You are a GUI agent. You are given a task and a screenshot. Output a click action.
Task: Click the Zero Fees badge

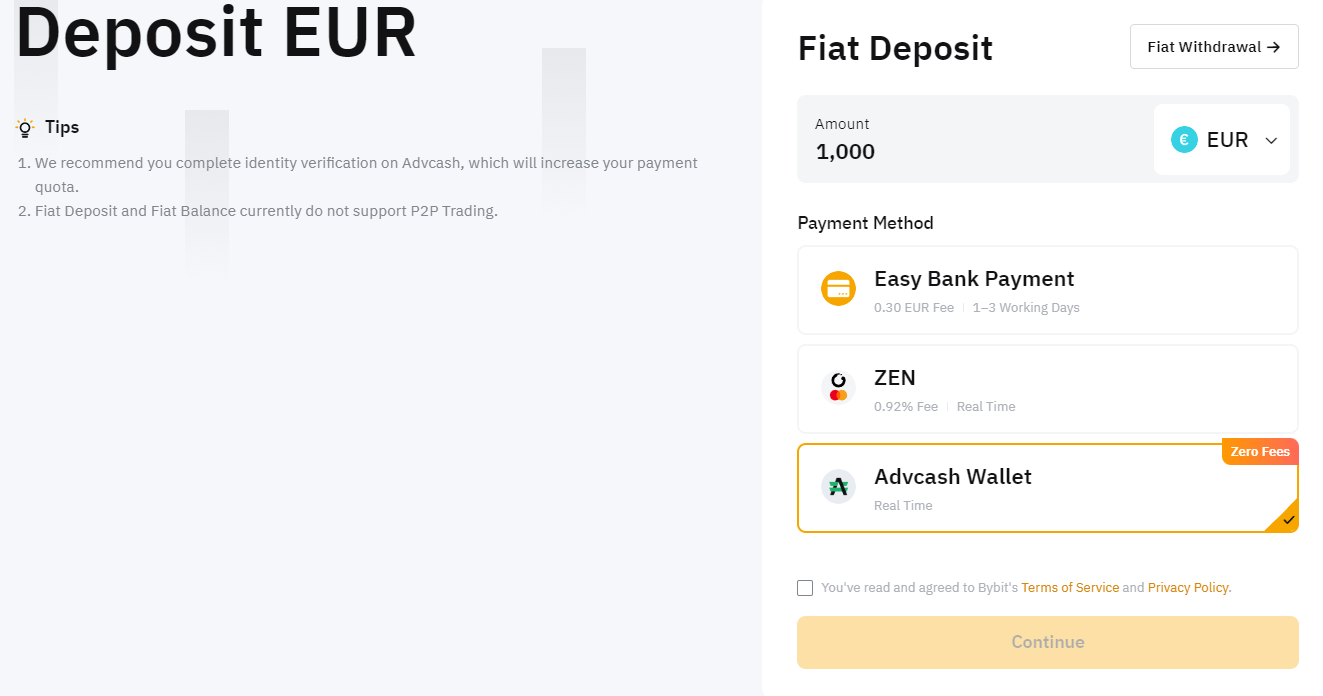point(1260,452)
